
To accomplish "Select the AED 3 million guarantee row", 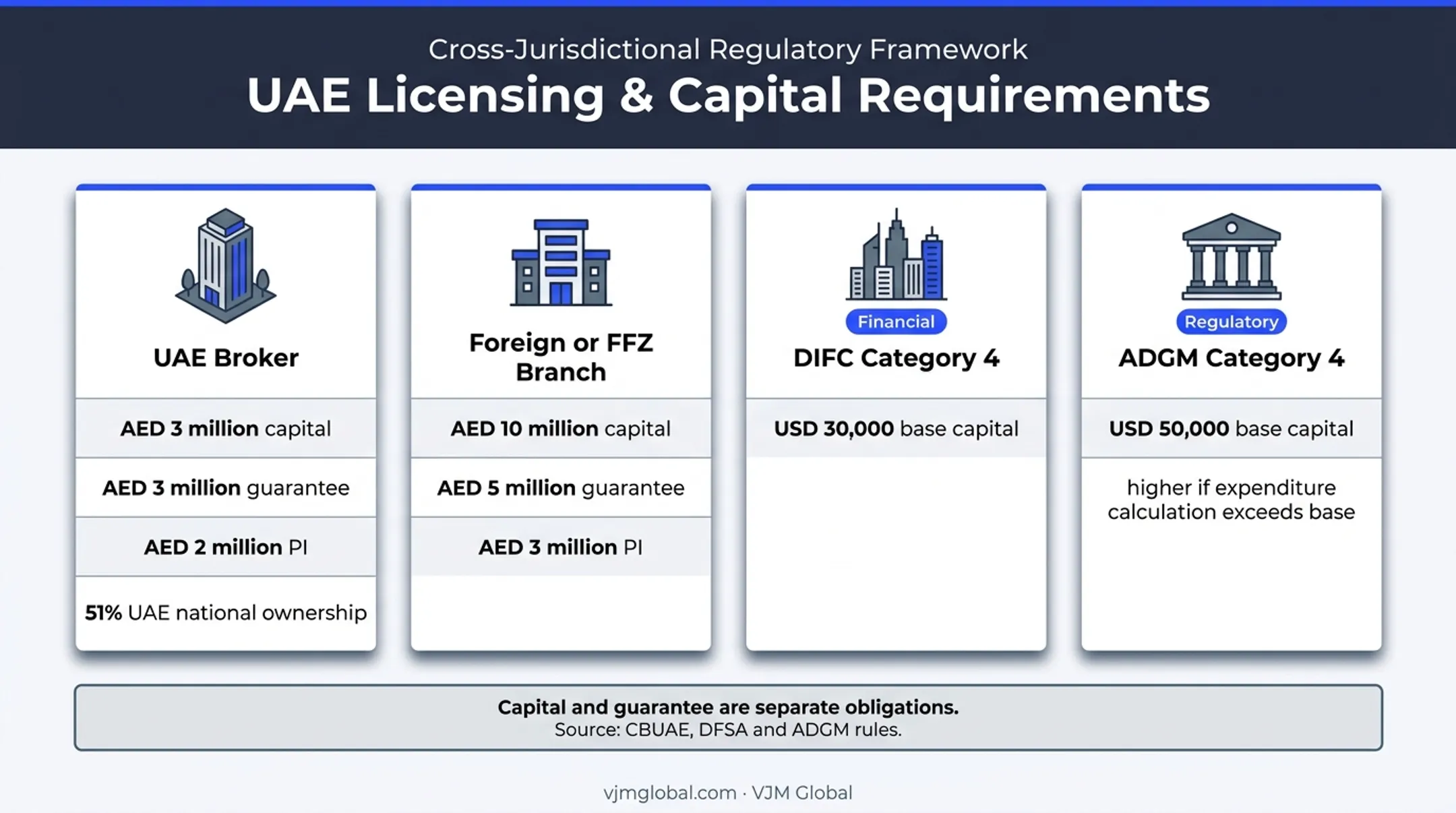I will coord(226,487).
